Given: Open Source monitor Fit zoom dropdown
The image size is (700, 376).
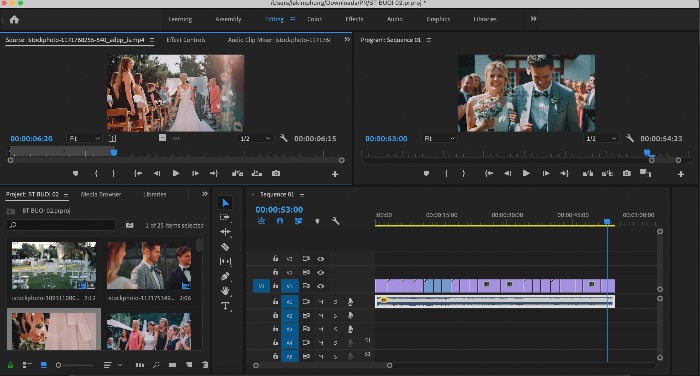Looking at the screenshot, I should click(84, 138).
